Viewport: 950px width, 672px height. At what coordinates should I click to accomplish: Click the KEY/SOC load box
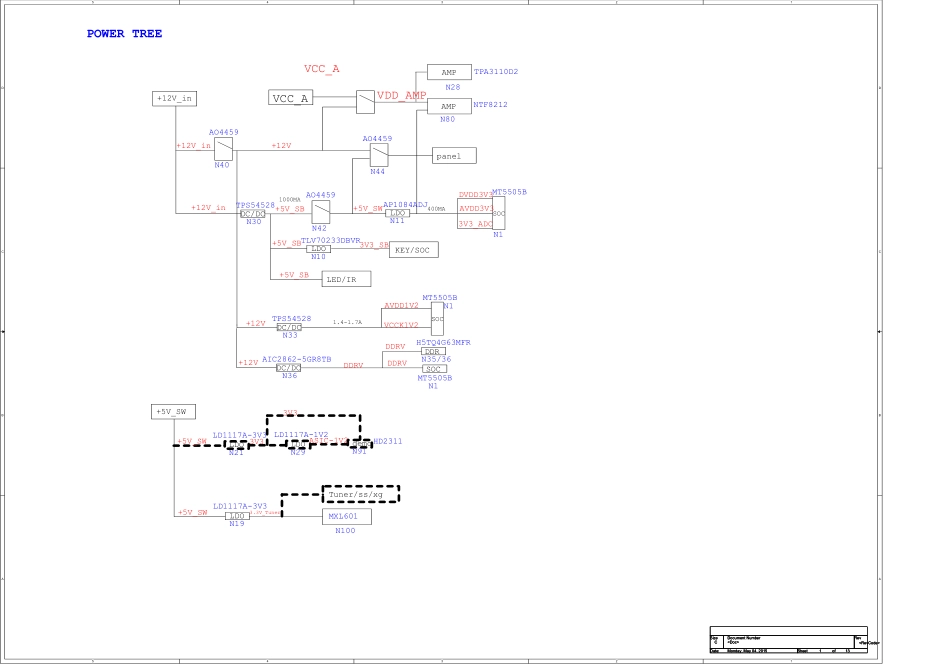tap(413, 250)
